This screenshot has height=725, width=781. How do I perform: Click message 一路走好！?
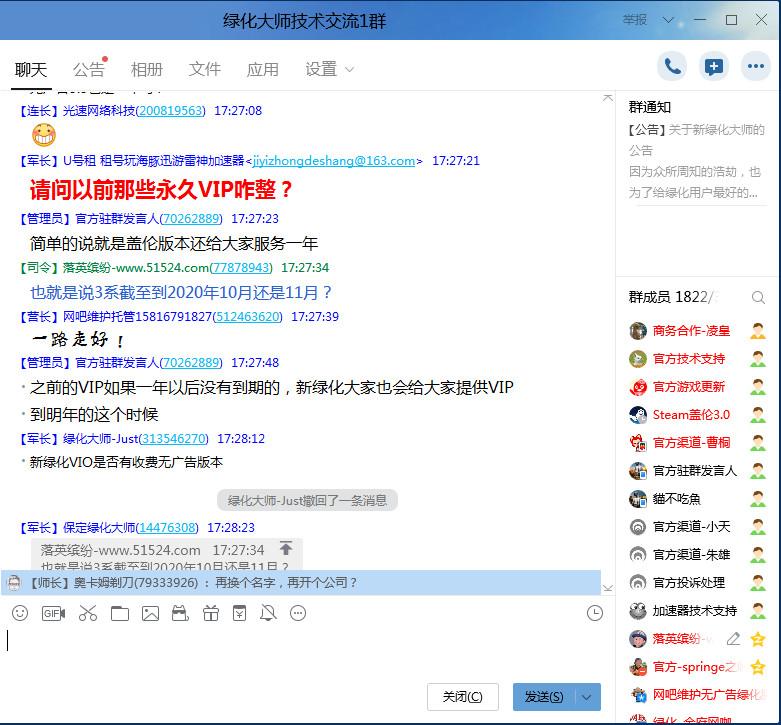(x=79, y=340)
